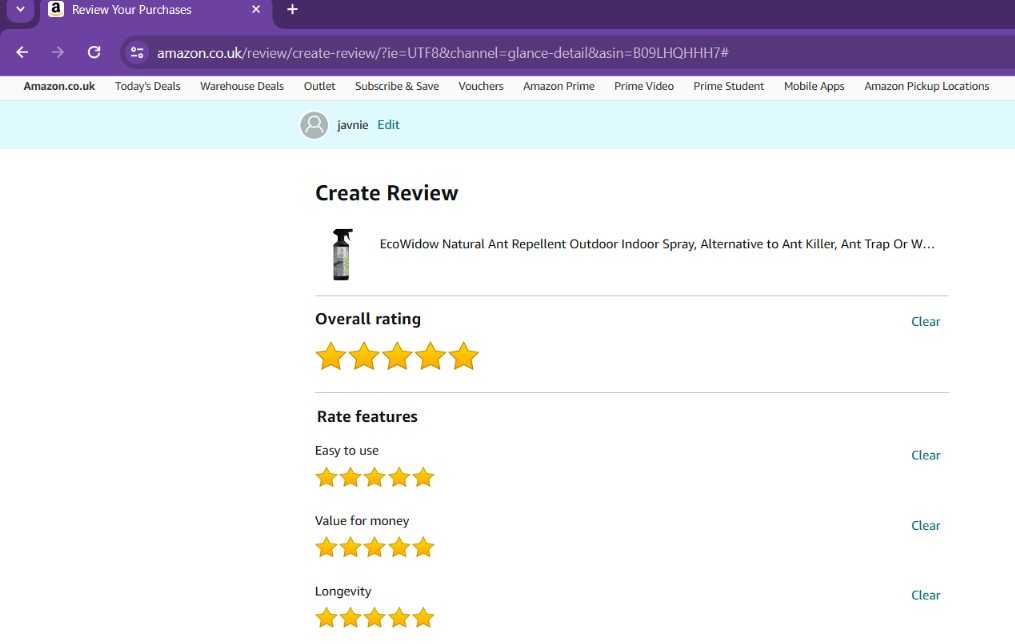The height and width of the screenshot is (644, 1015).
Task: Rate Easy to use five stars
Action: pos(423,478)
